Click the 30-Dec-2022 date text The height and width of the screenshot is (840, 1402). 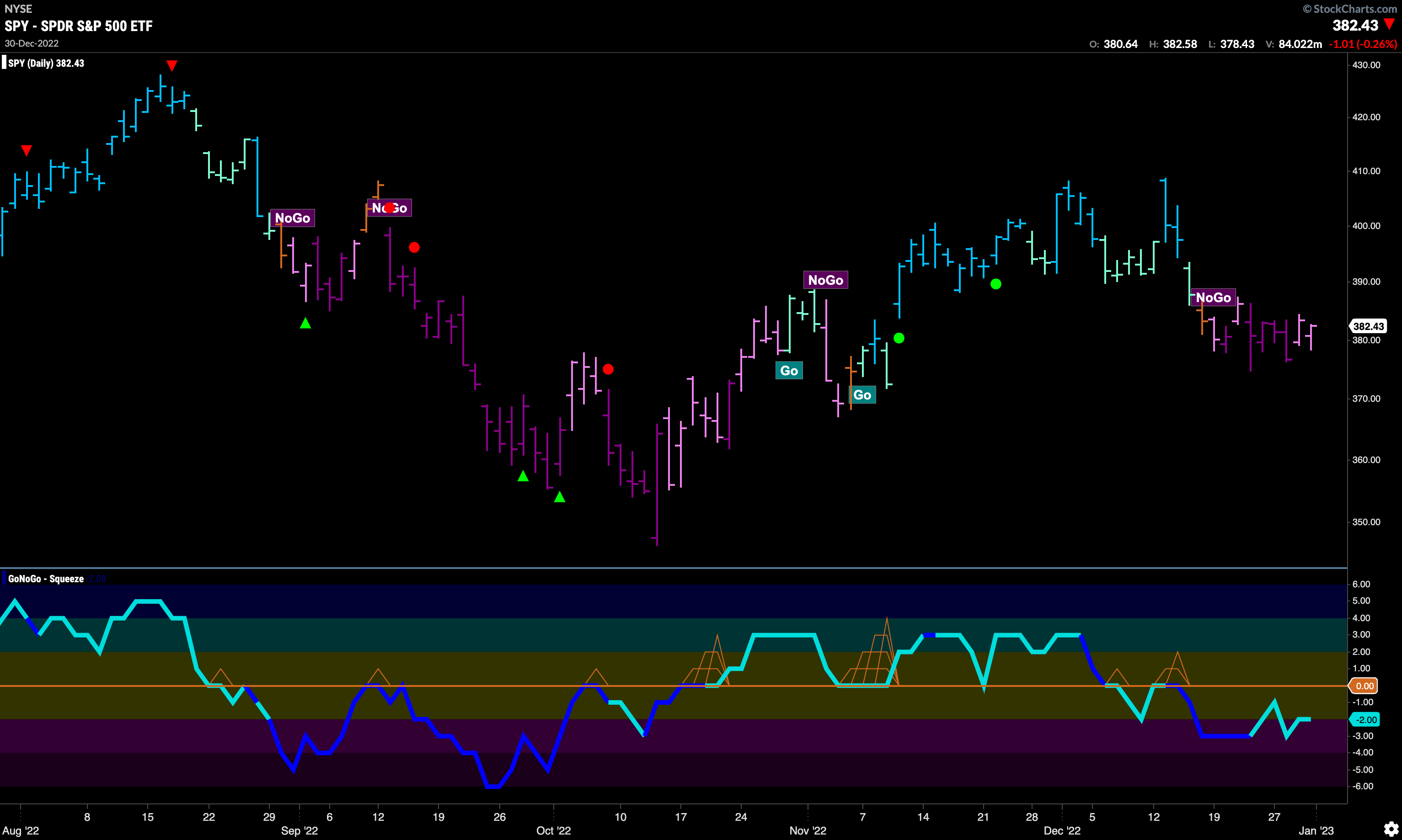point(32,43)
